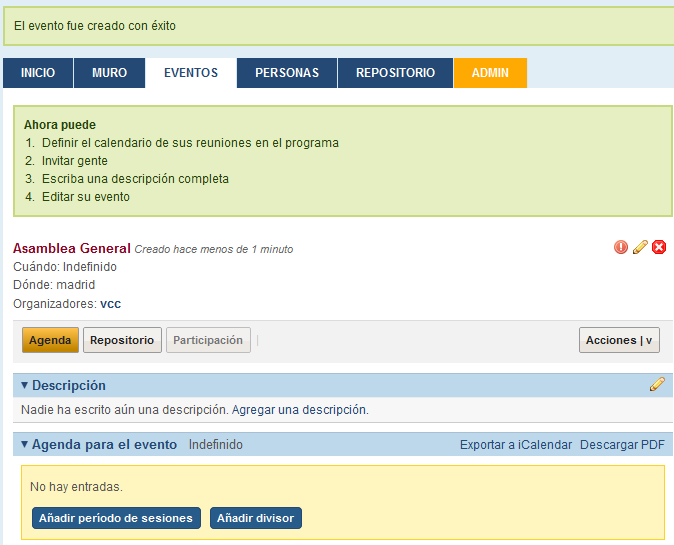Collapse the Descripción section
The width and height of the screenshot is (674, 545).
(x=25, y=385)
